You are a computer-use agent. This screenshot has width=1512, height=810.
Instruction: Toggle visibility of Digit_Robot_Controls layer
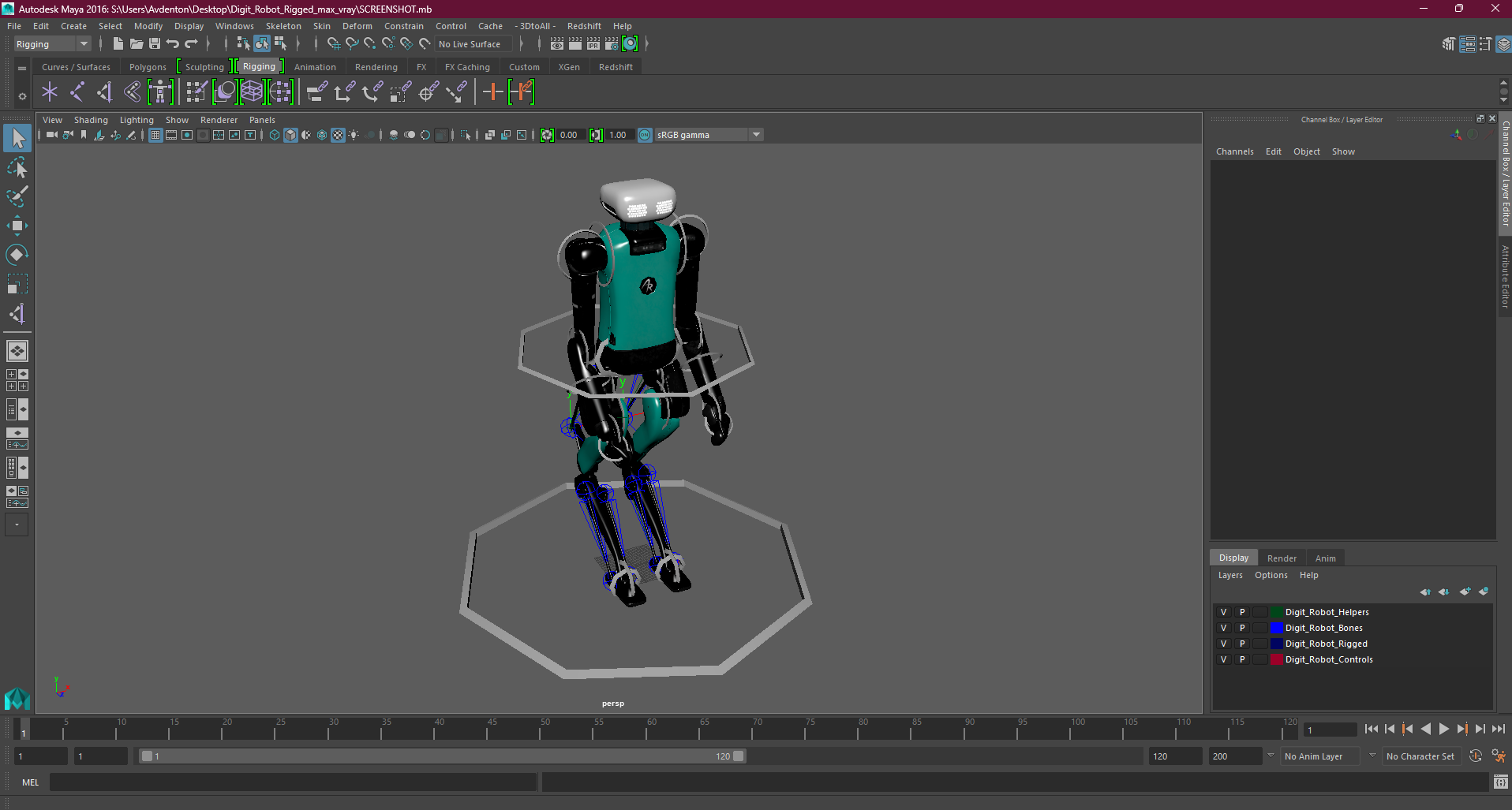click(x=1224, y=659)
